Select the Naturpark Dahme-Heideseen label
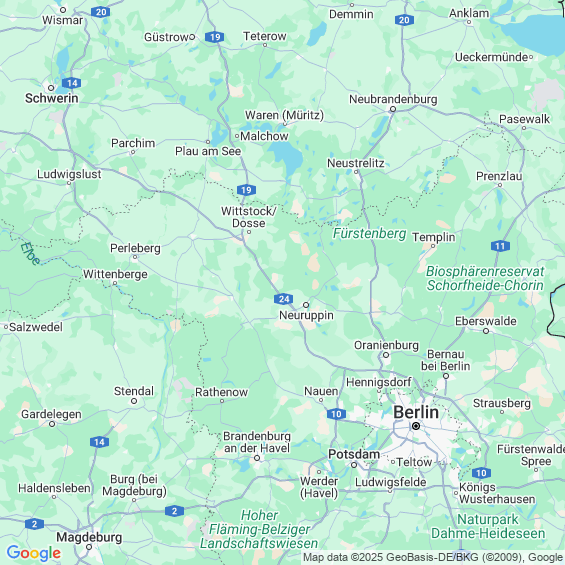This screenshot has width=565, height=565. coord(488,526)
